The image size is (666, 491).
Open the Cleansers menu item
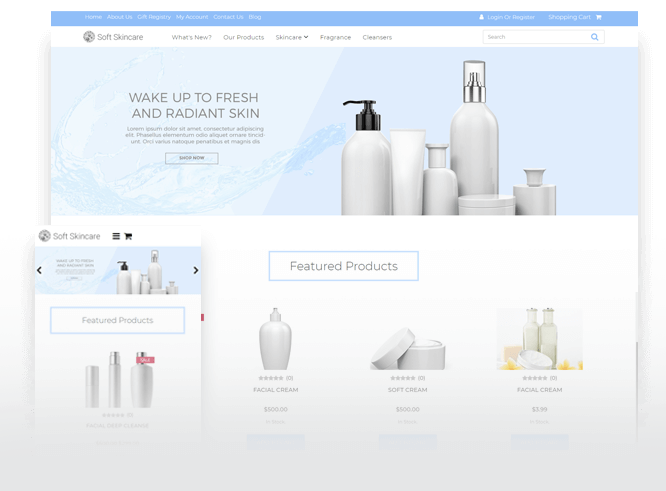(377, 37)
